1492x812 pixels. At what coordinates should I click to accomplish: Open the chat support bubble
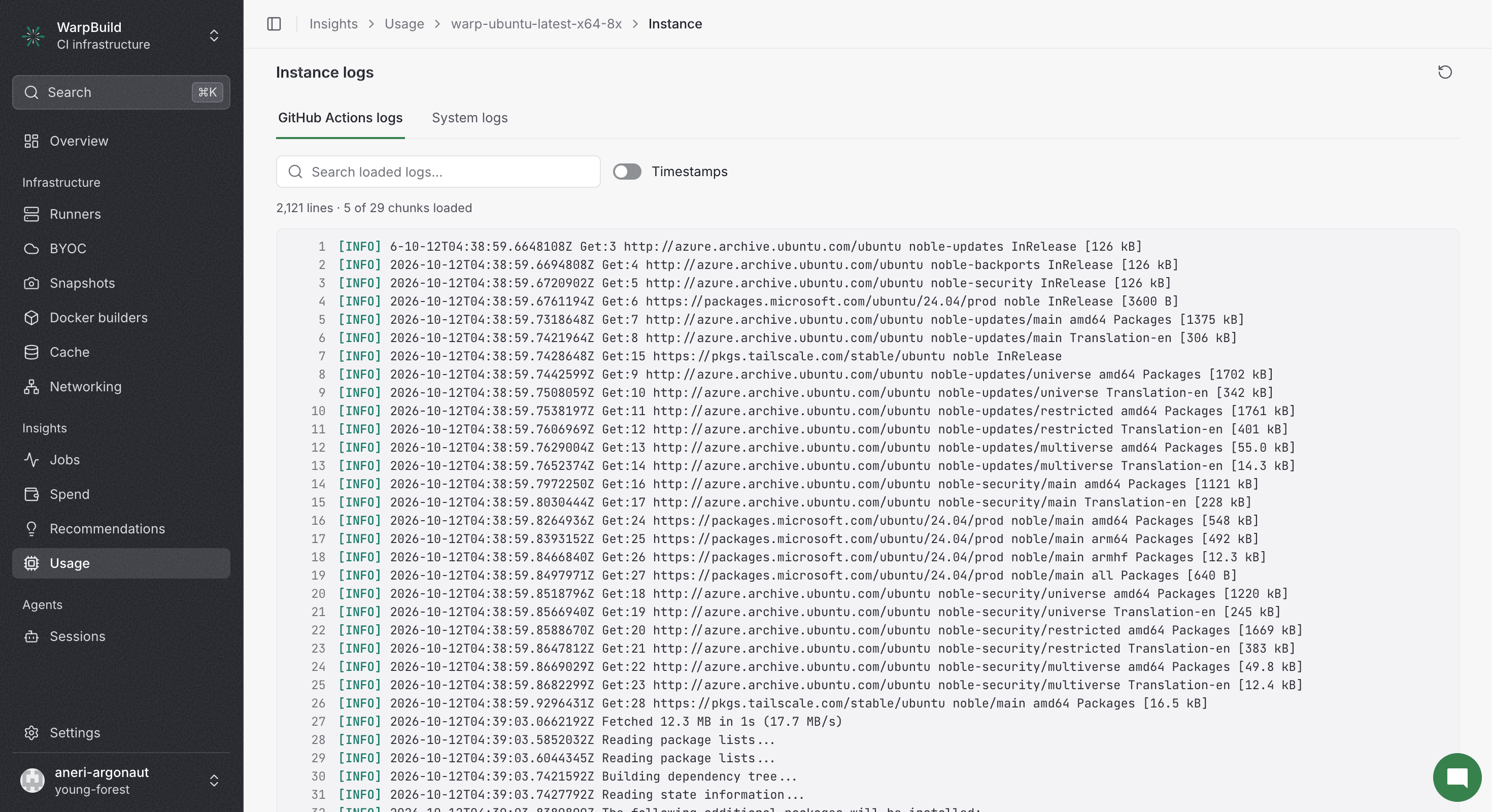pos(1456,776)
